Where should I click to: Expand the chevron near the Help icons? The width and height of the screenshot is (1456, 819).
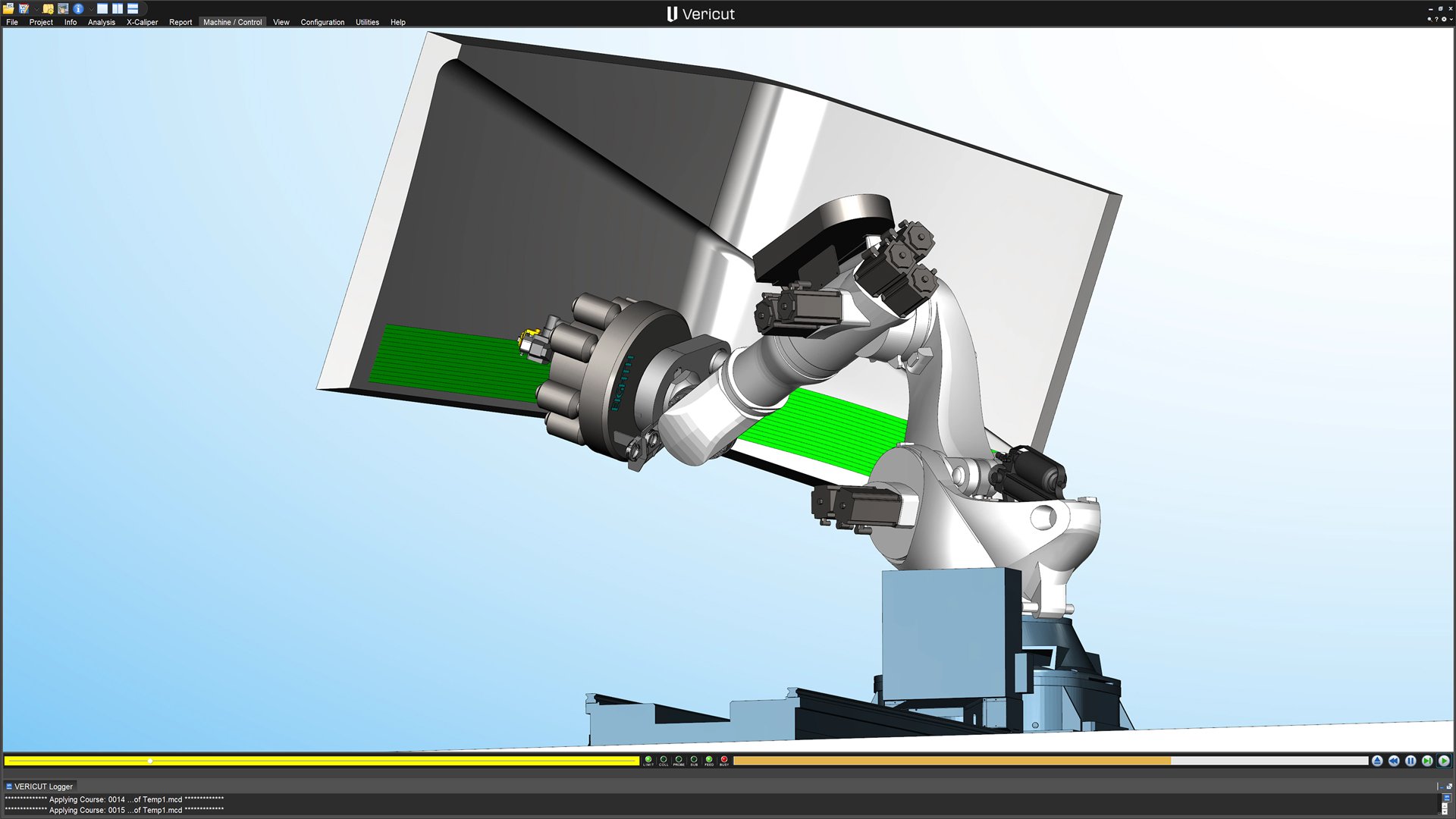coord(1451,19)
